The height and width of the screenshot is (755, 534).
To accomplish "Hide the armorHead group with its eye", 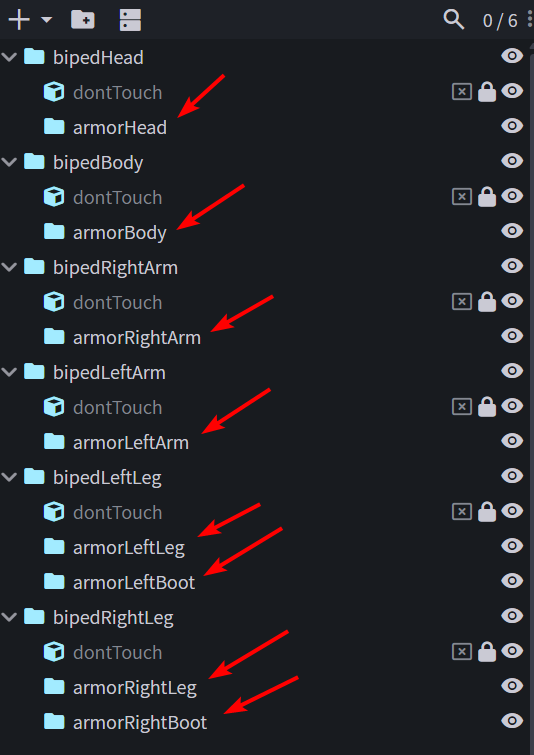I will click(512, 126).
